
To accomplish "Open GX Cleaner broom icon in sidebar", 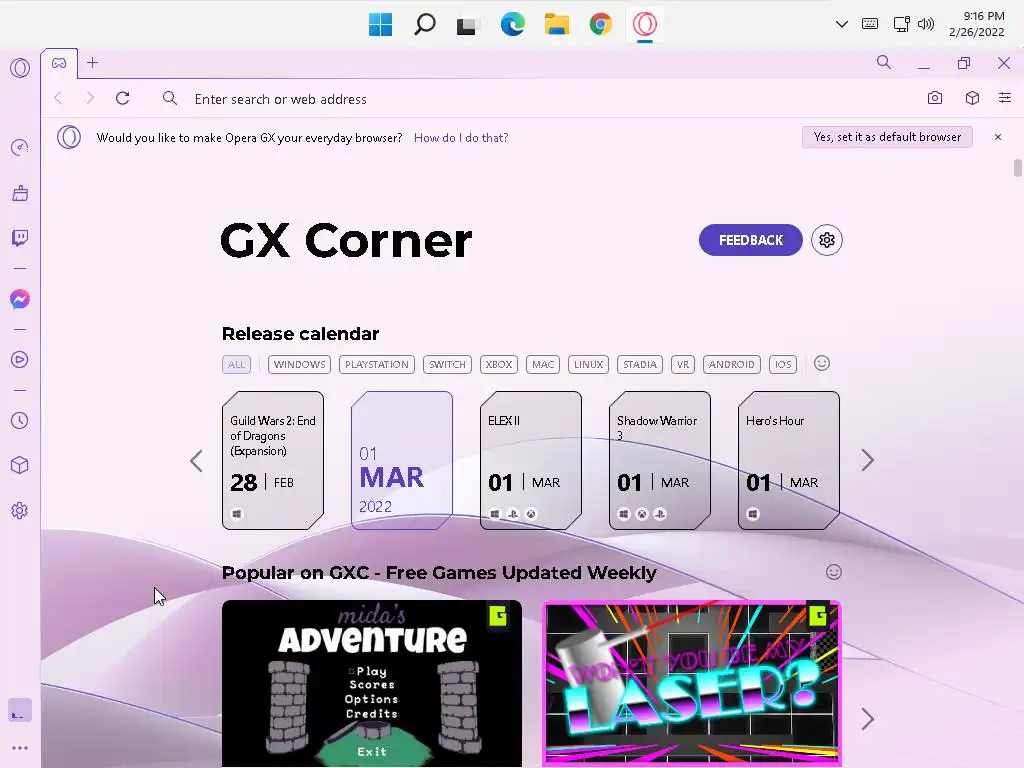I will [20, 193].
